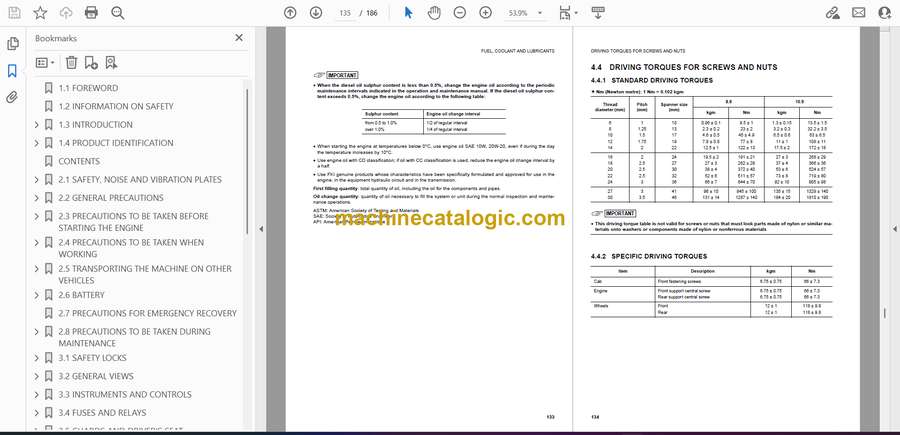Go to previous page arrow
Screen dimensions: 900x435
pyautogui.click(x=290, y=13)
